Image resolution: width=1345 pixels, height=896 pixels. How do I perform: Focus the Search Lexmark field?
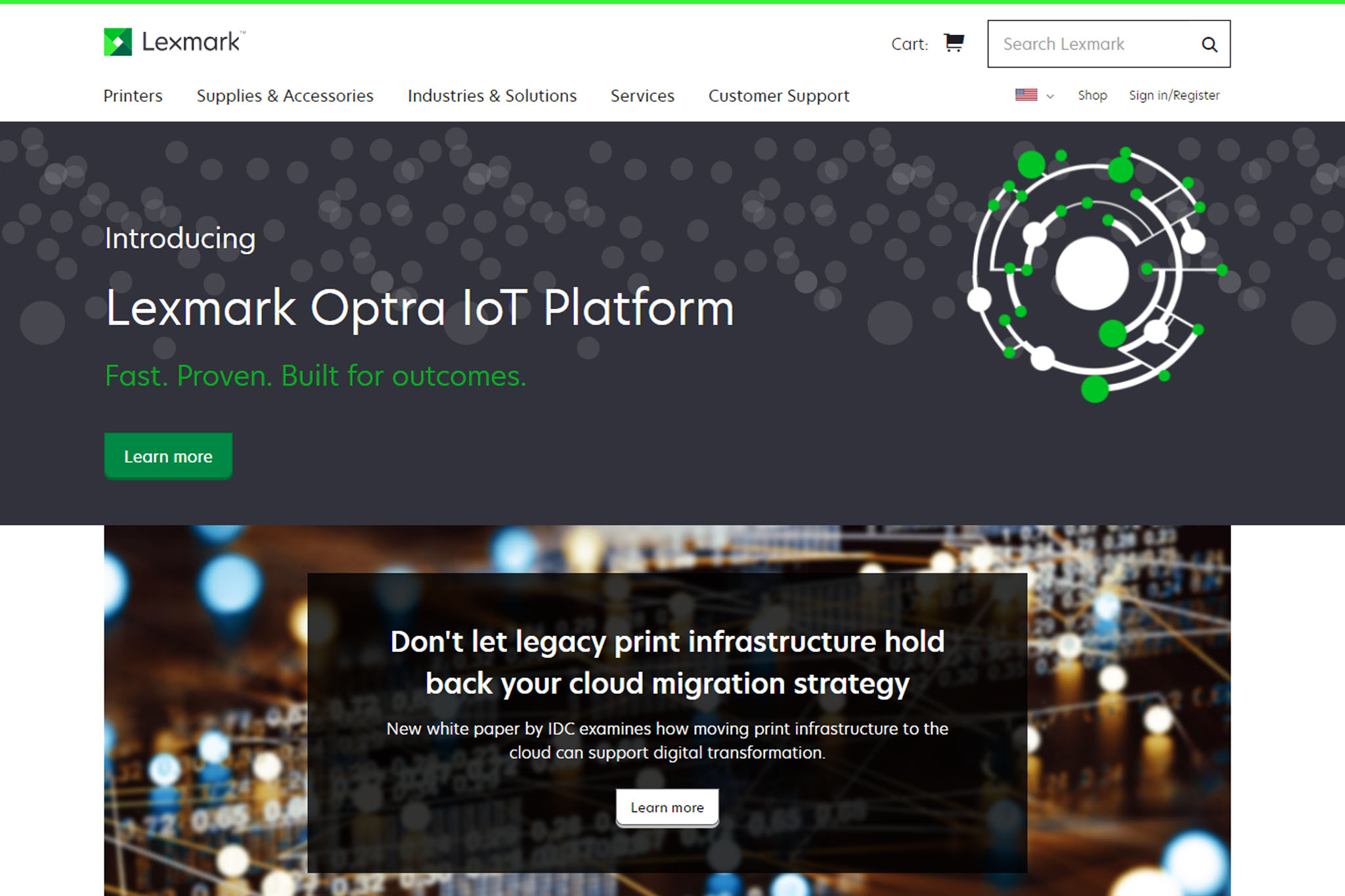coord(1090,44)
